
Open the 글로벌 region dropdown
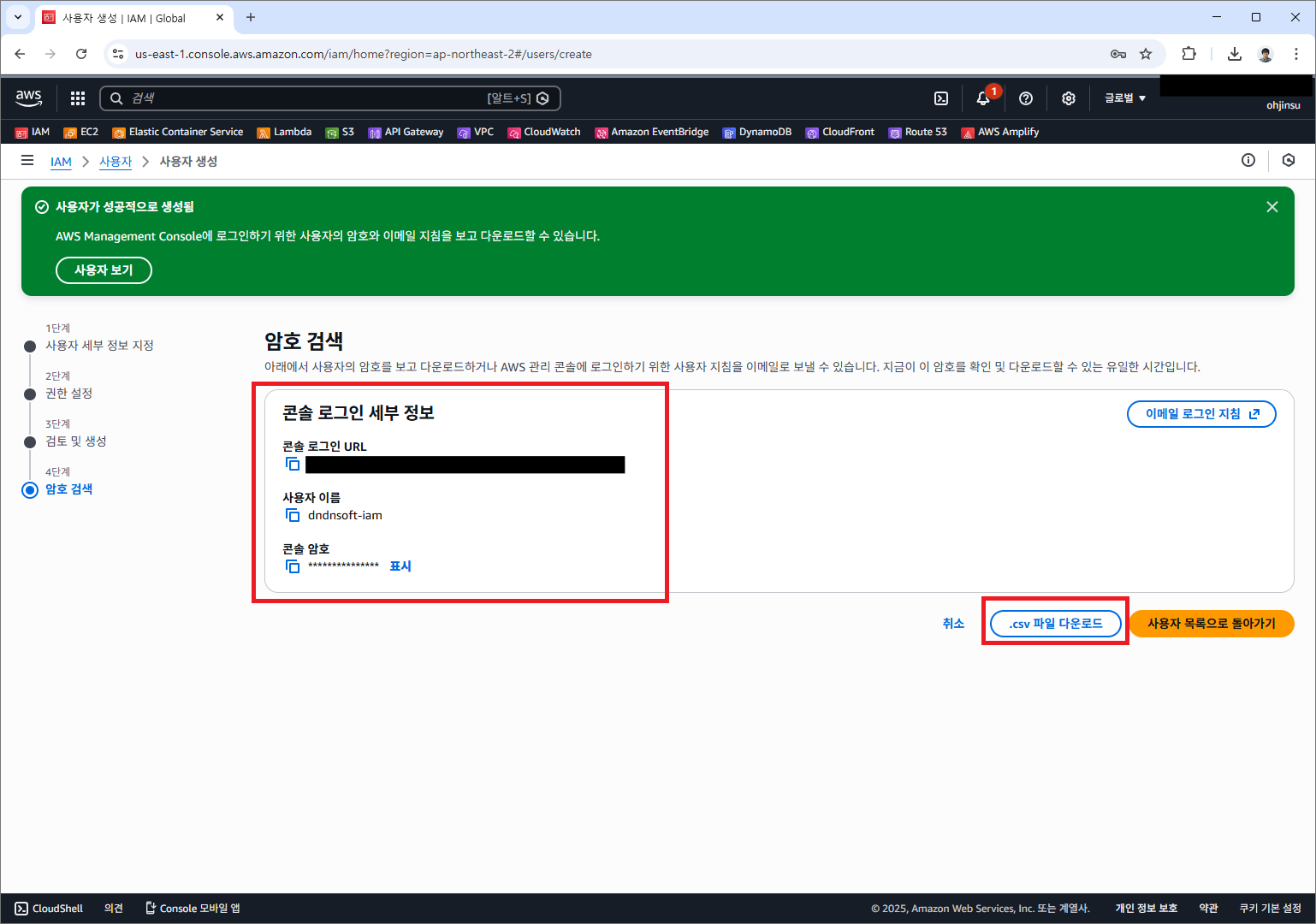[1123, 98]
